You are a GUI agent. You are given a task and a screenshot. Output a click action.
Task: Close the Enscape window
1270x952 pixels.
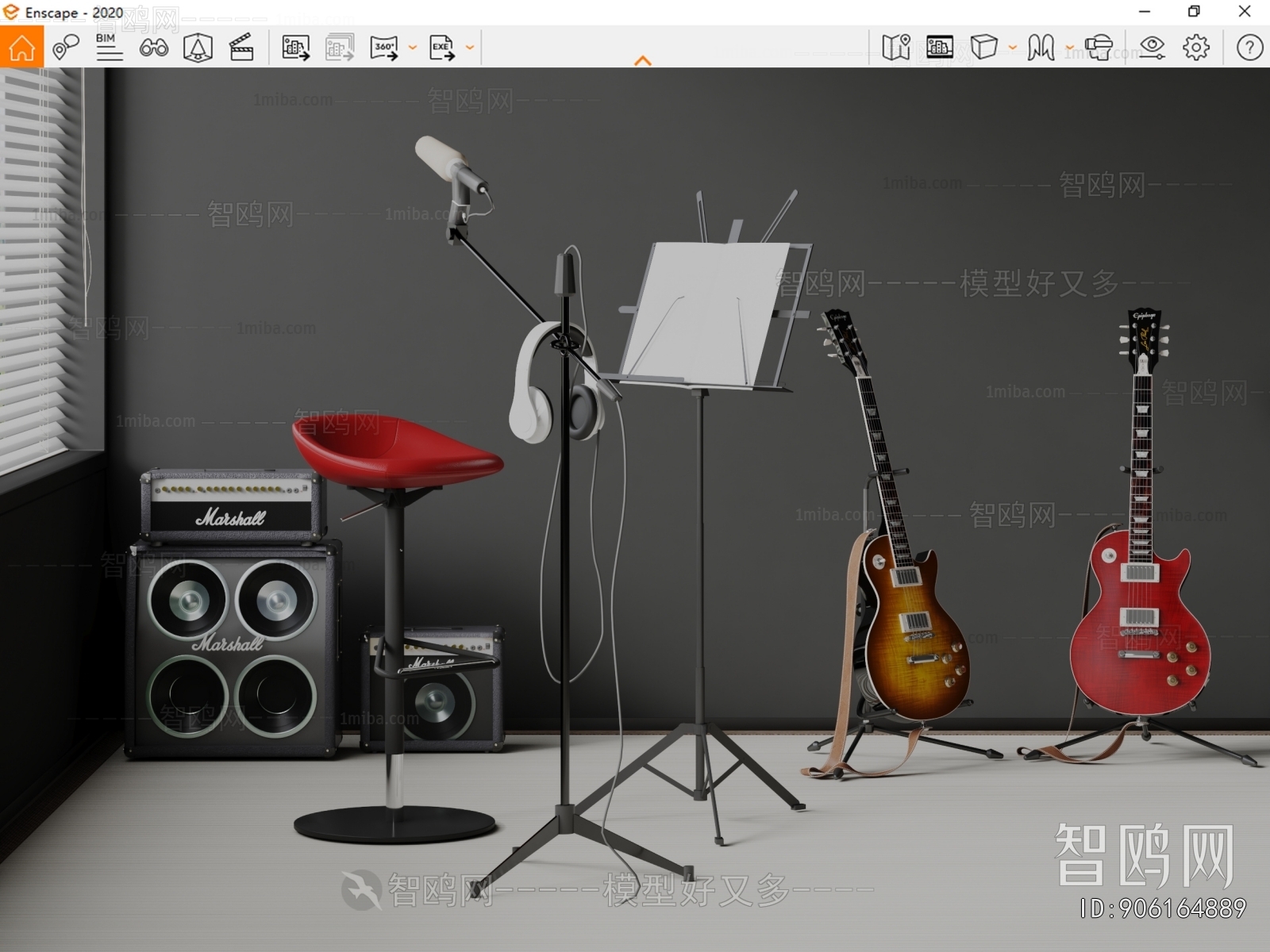[1245, 12]
